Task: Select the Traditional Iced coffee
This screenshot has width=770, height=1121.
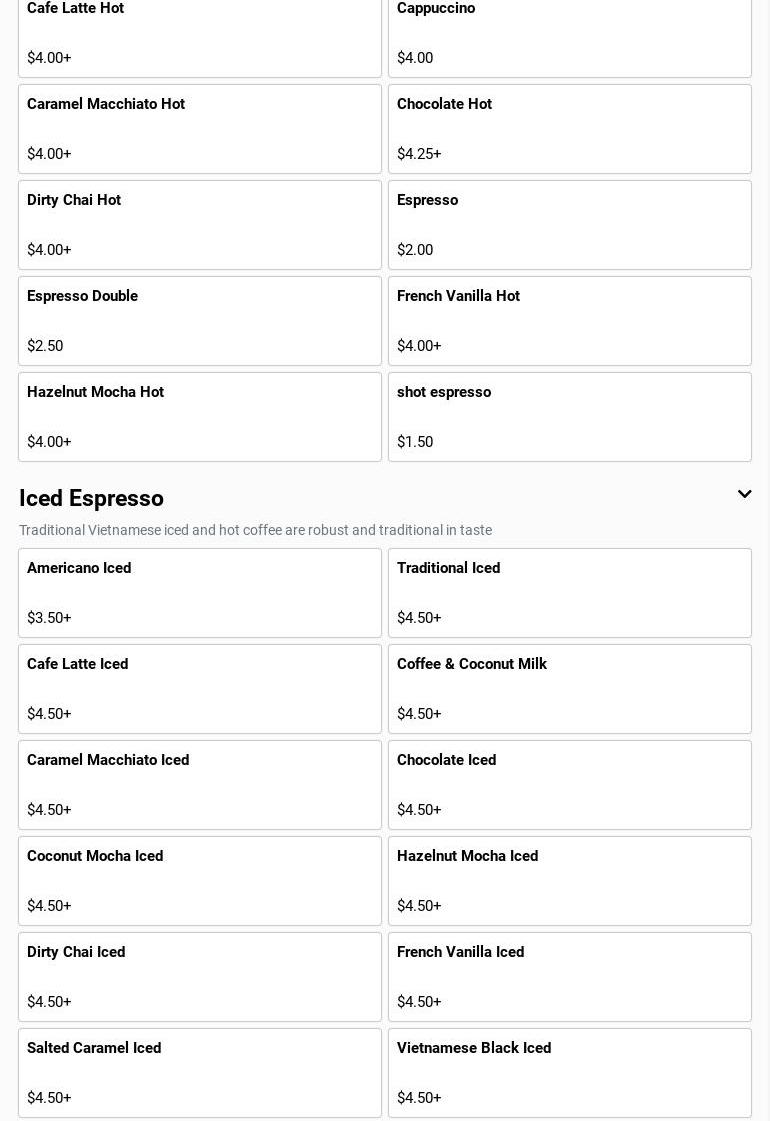Action: coord(569,593)
